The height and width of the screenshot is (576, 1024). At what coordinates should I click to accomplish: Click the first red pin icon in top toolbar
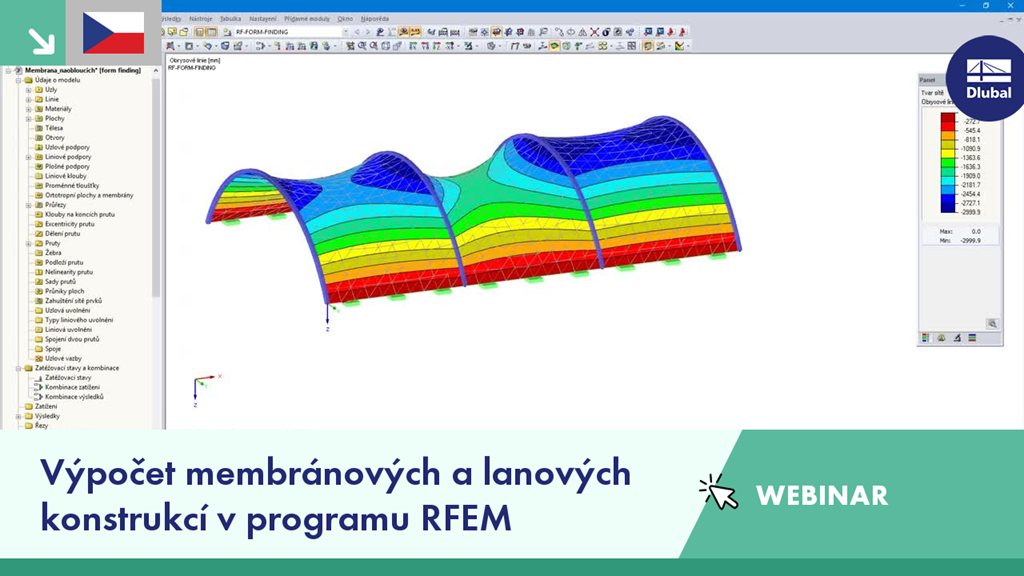pos(671,31)
